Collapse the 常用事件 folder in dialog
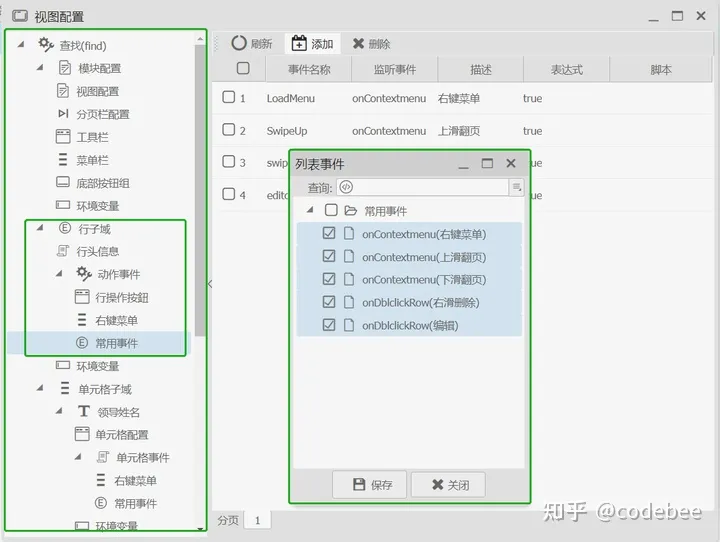Viewport: 720px width, 542px height. coord(310,210)
